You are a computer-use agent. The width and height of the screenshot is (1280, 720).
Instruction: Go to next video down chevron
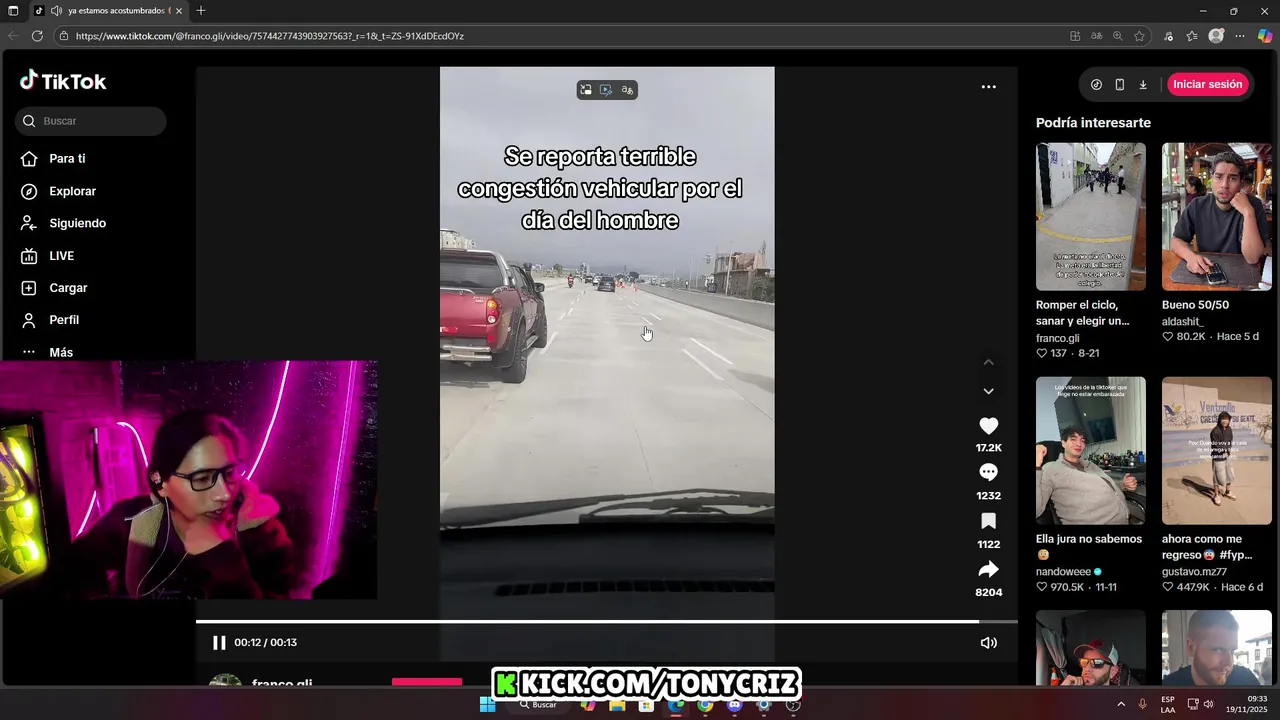(988, 391)
